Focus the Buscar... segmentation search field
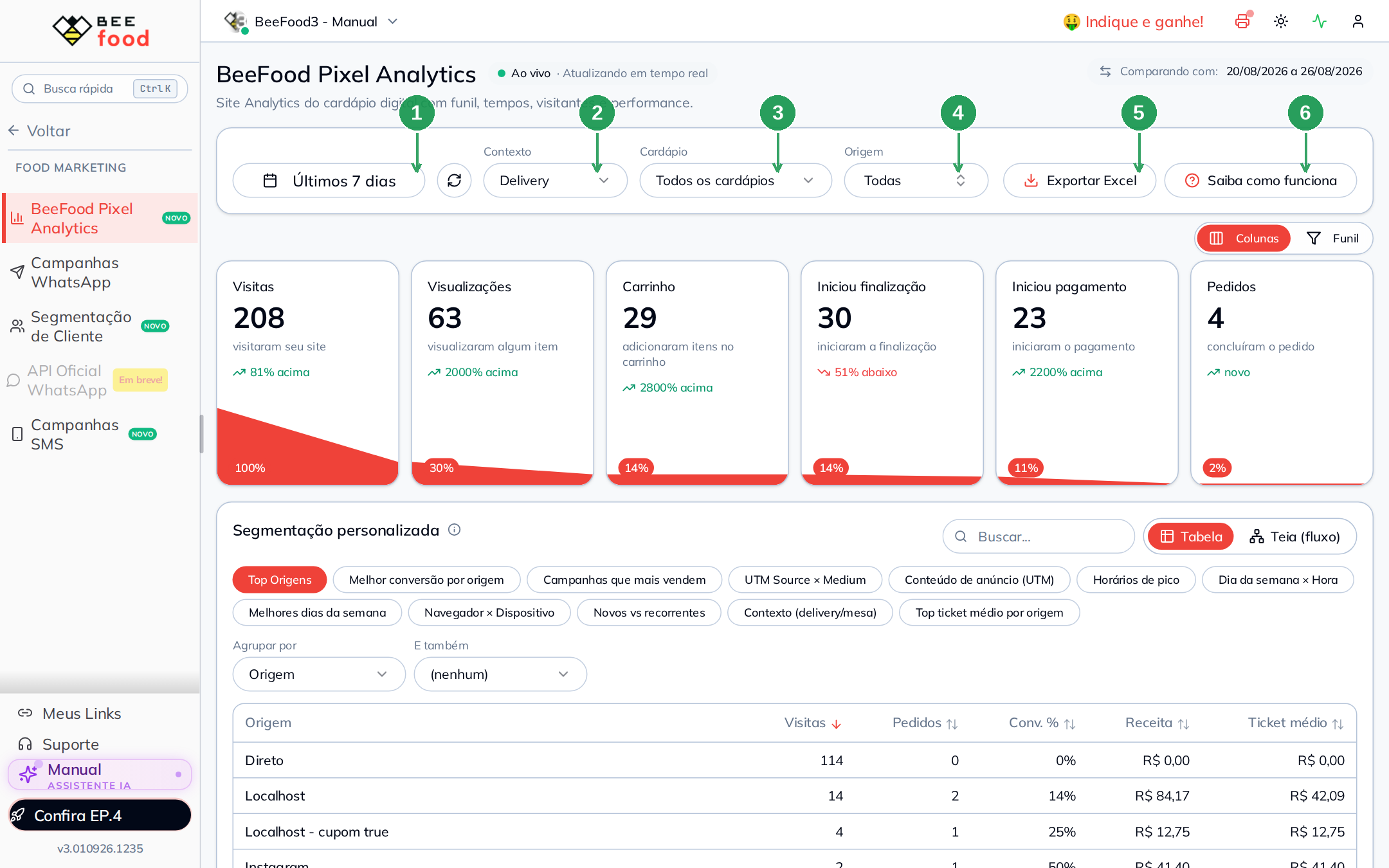The height and width of the screenshot is (868, 1389). (x=1039, y=536)
